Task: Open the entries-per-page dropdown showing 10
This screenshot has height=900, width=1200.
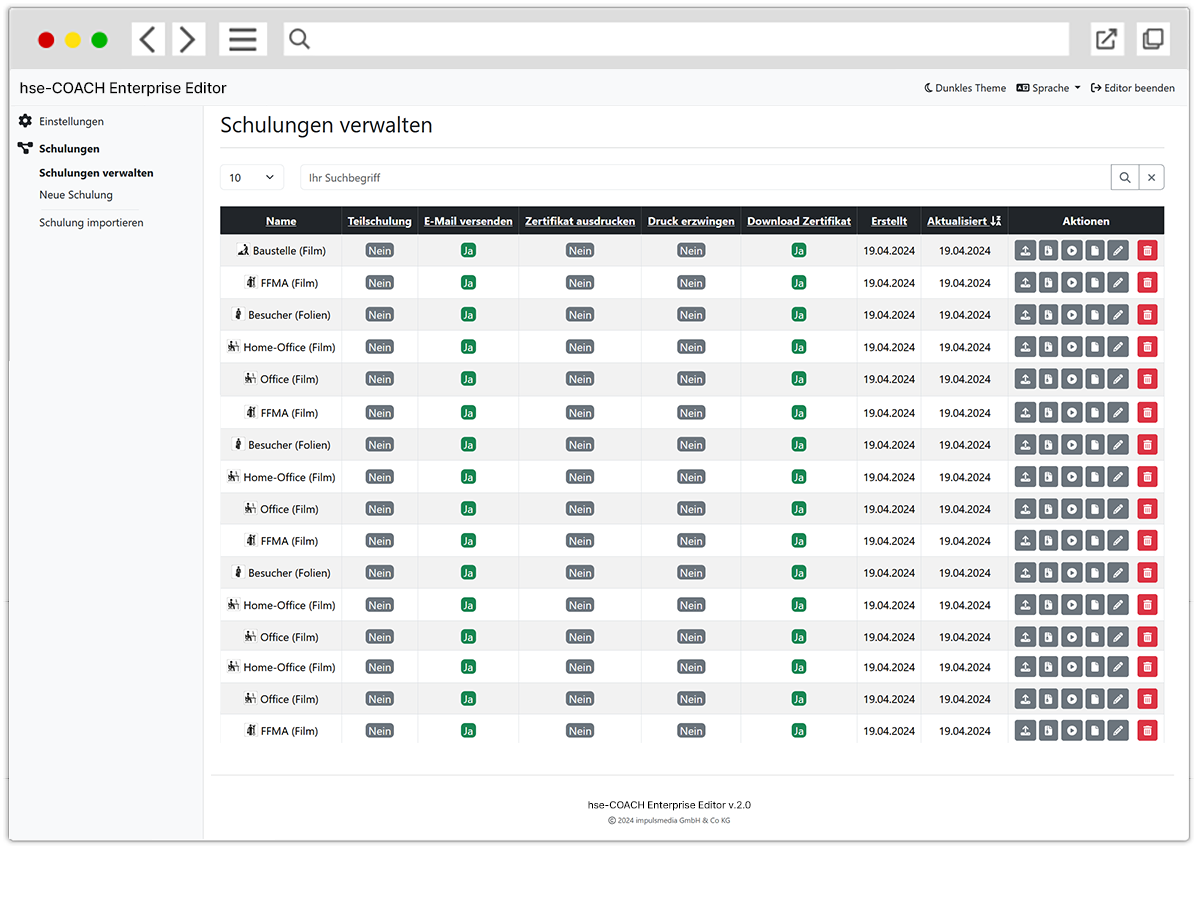Action: click(252, 177)
